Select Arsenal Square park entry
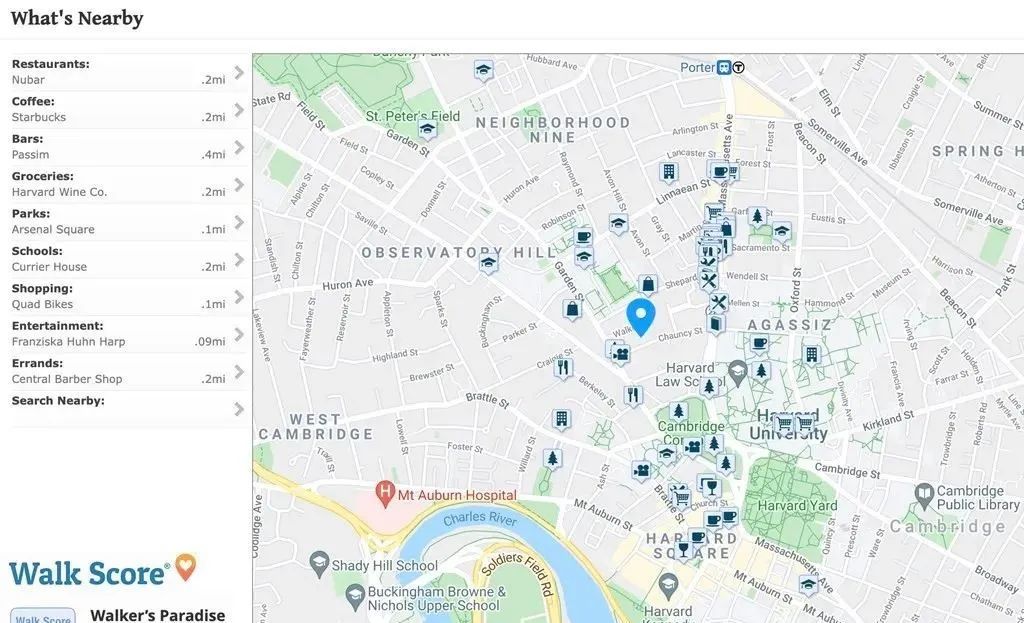 [53, 230]
